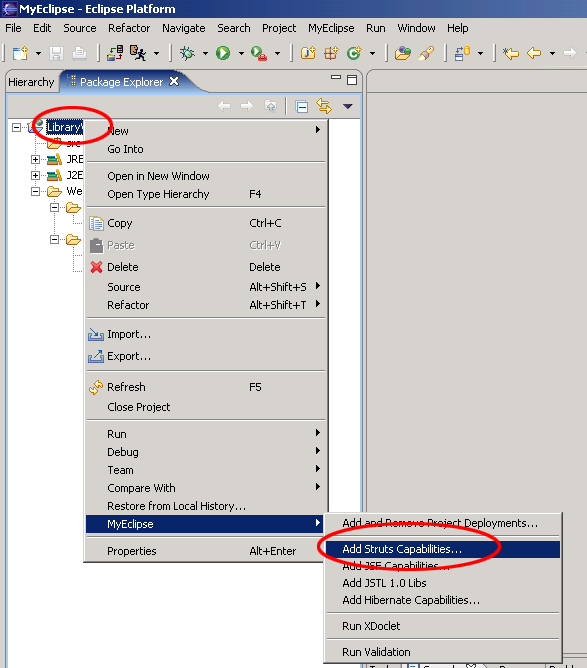The width and height of the screenshot is (587, 668).
Task: Close the Package Explorer tab
Action: (x=174, y=81)
